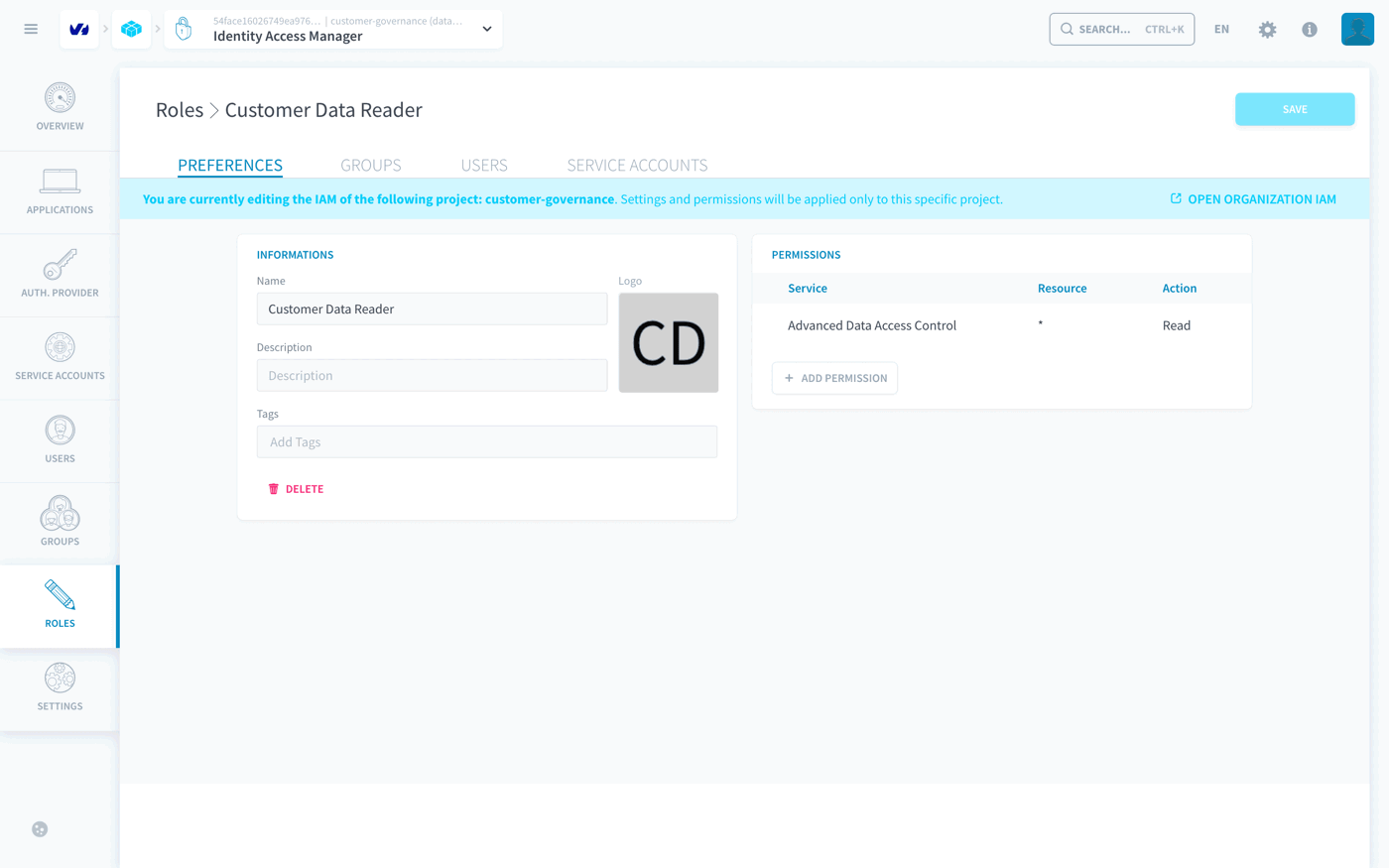Click the Roles breadcrumb link
1389x868 pixels.
(x=180, y=110)
